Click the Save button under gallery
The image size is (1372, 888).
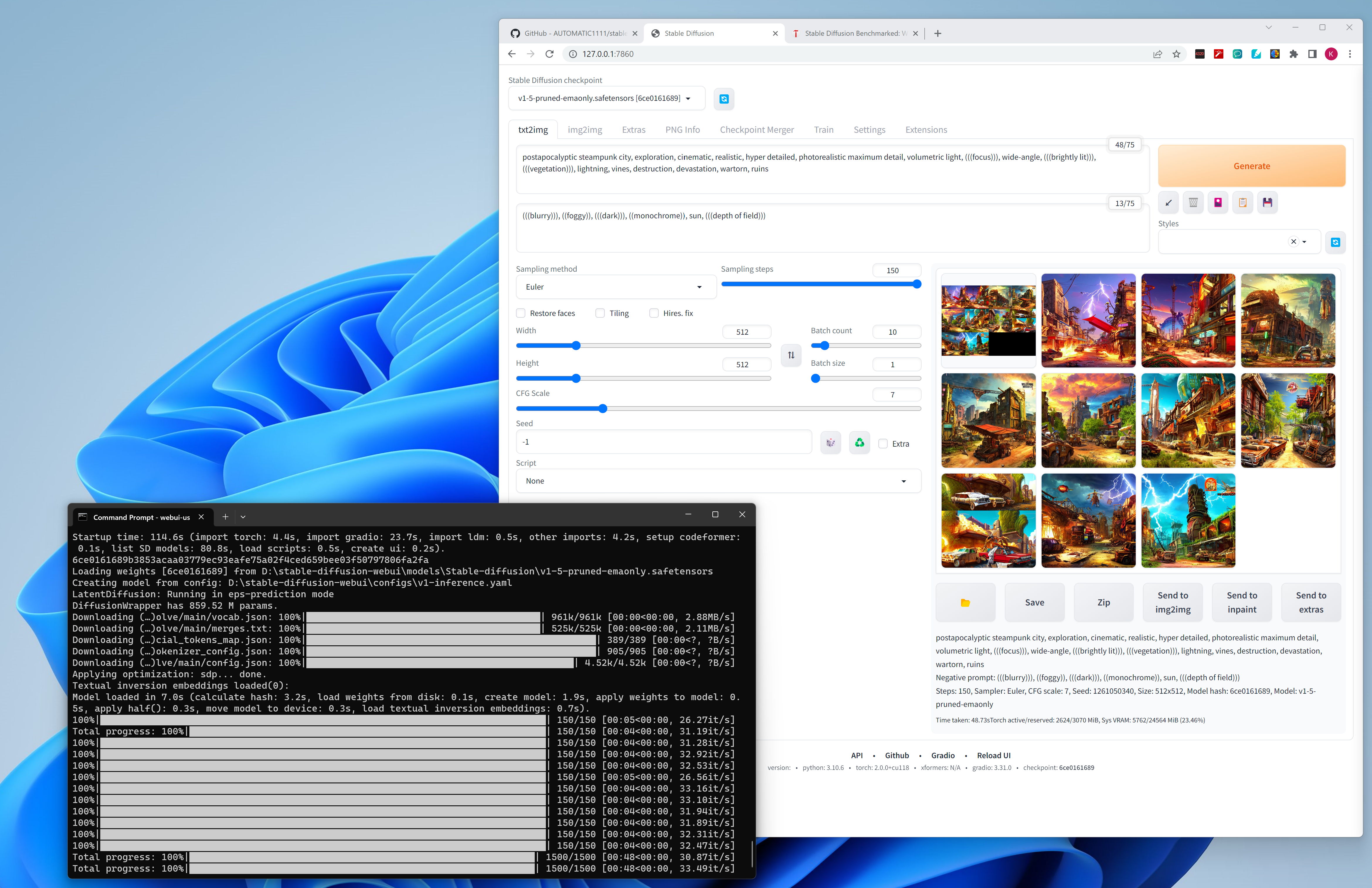[1034, 602]
